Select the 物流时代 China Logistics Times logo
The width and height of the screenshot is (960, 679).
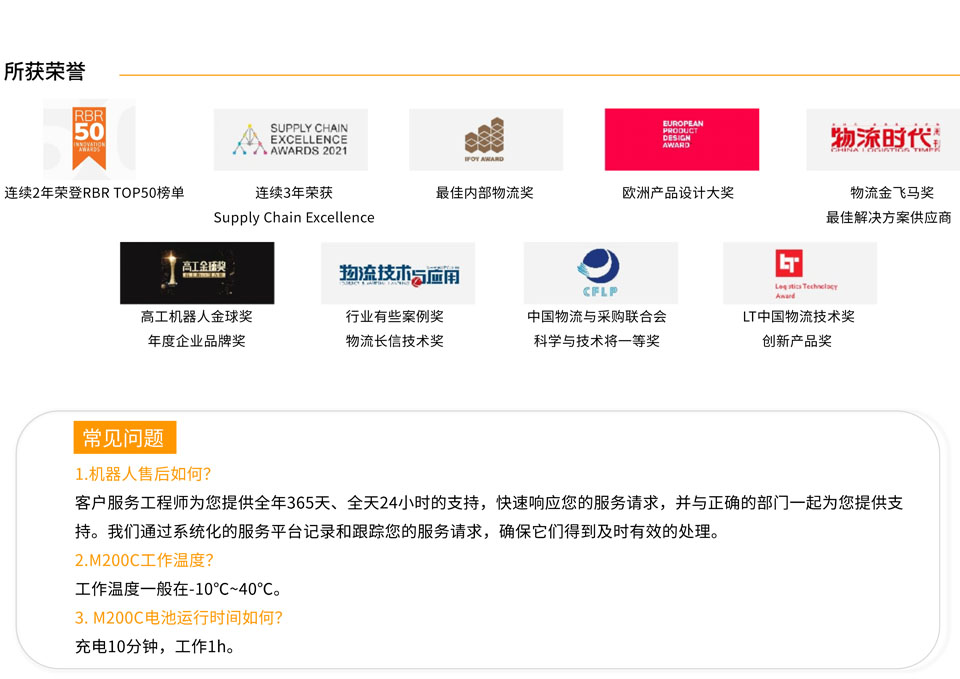tap(883, 140)
